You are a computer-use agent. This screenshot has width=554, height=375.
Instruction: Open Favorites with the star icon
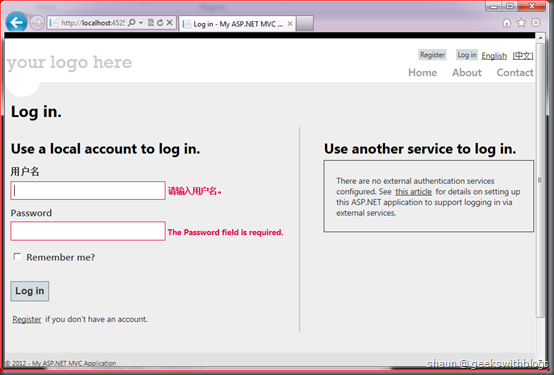click(x=521, y=23)
